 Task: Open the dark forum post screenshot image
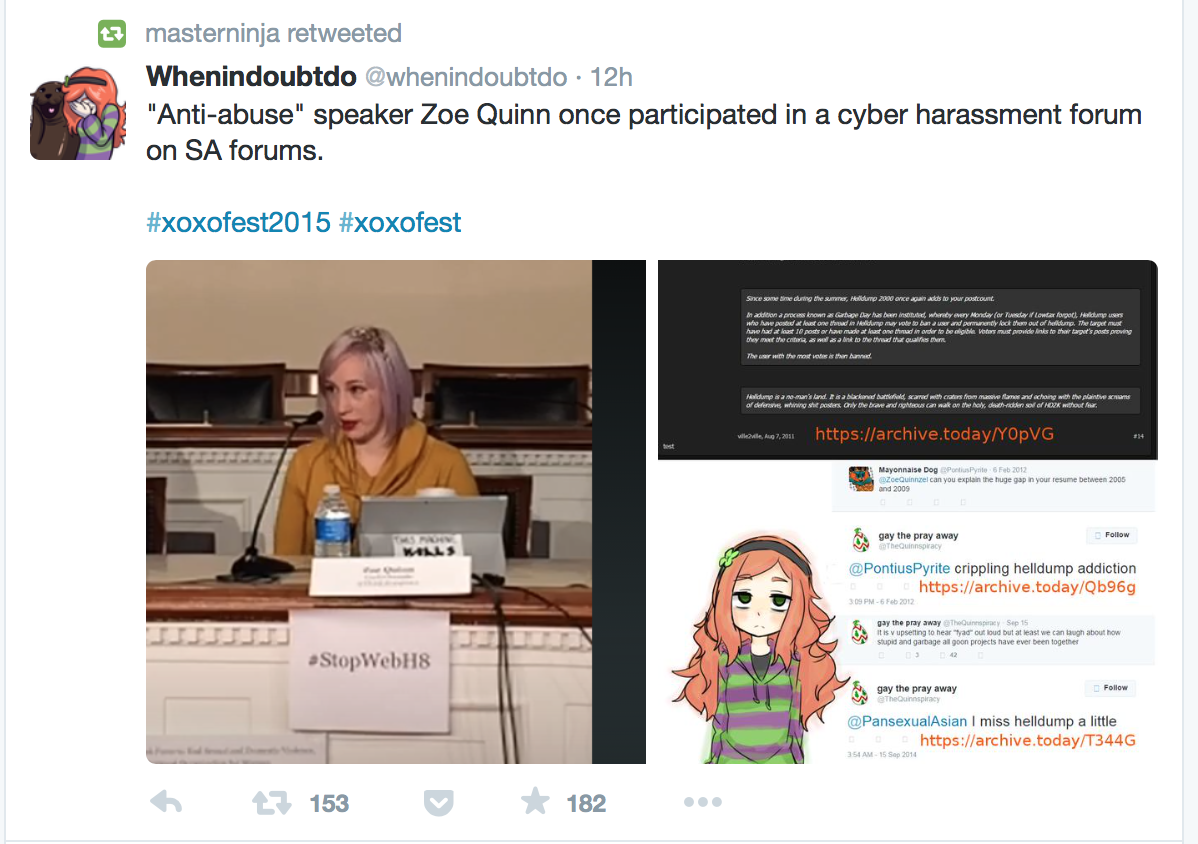[908, 360]
